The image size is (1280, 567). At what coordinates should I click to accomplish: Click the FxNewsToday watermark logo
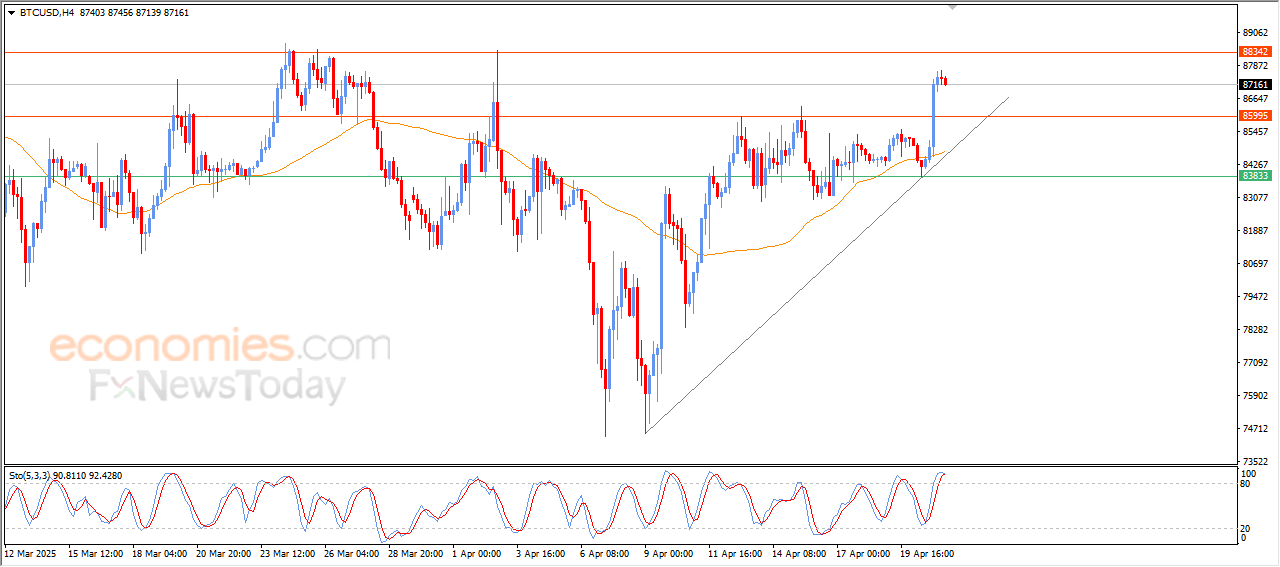(218, 385)
